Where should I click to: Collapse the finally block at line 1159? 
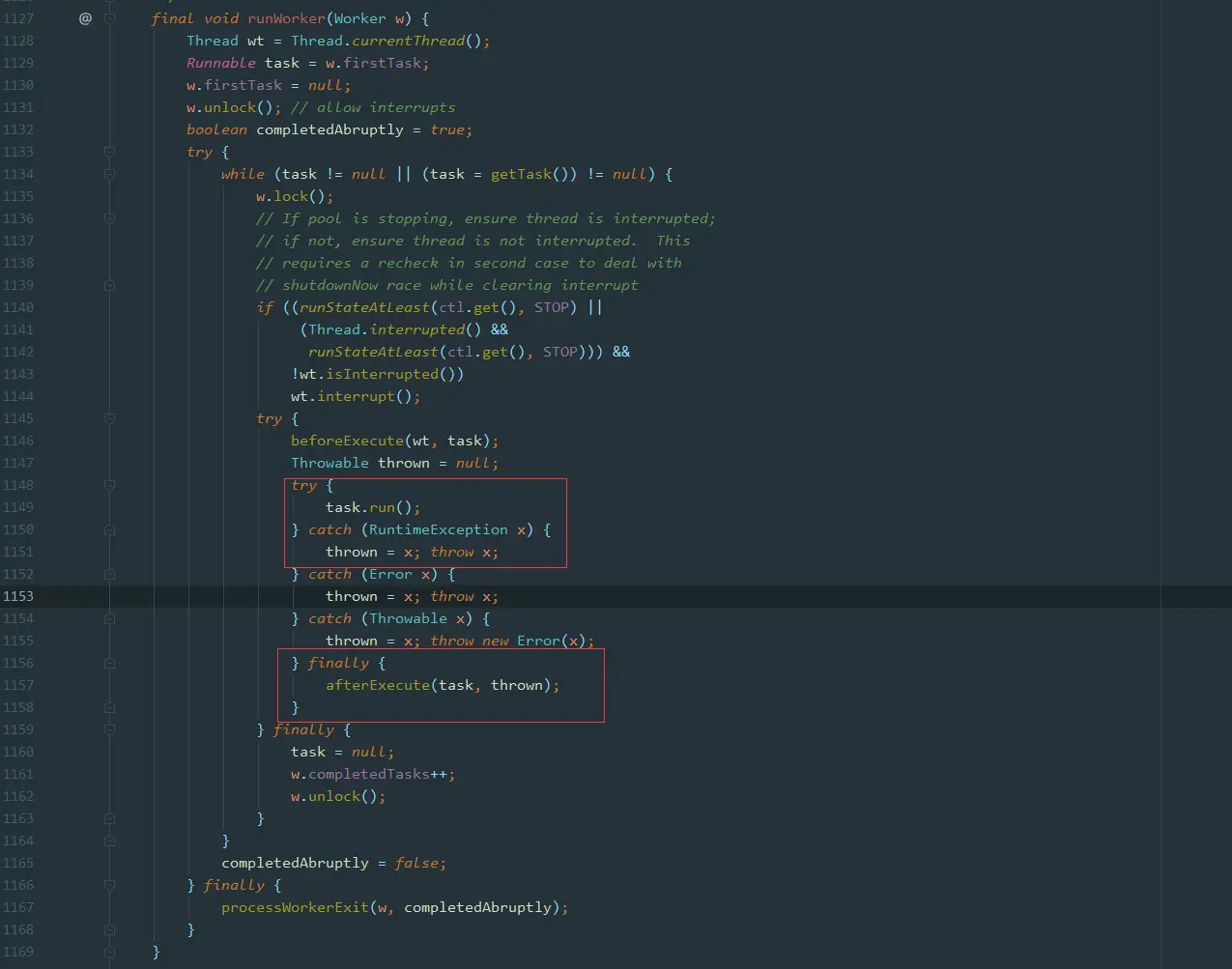108,729
